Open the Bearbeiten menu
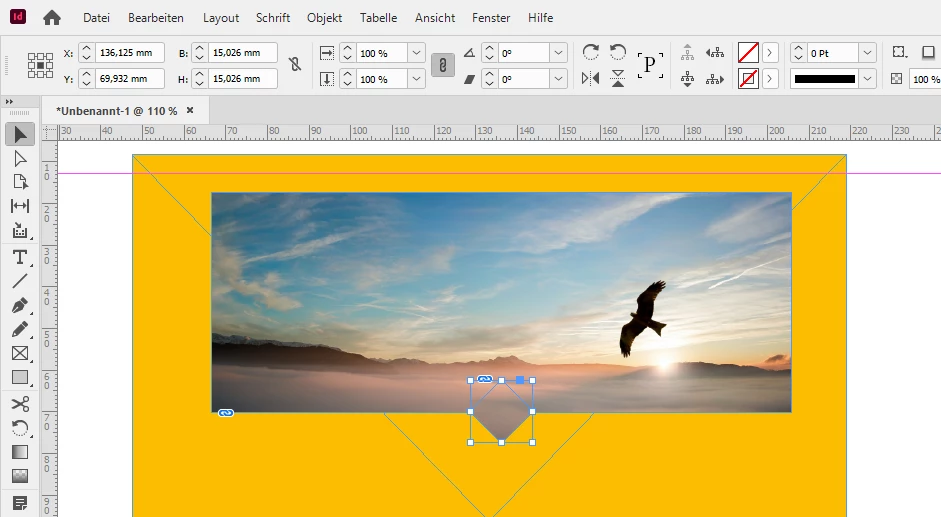This screenshot has width=941, height=517. pyautogui.click(x=156, y=18)
